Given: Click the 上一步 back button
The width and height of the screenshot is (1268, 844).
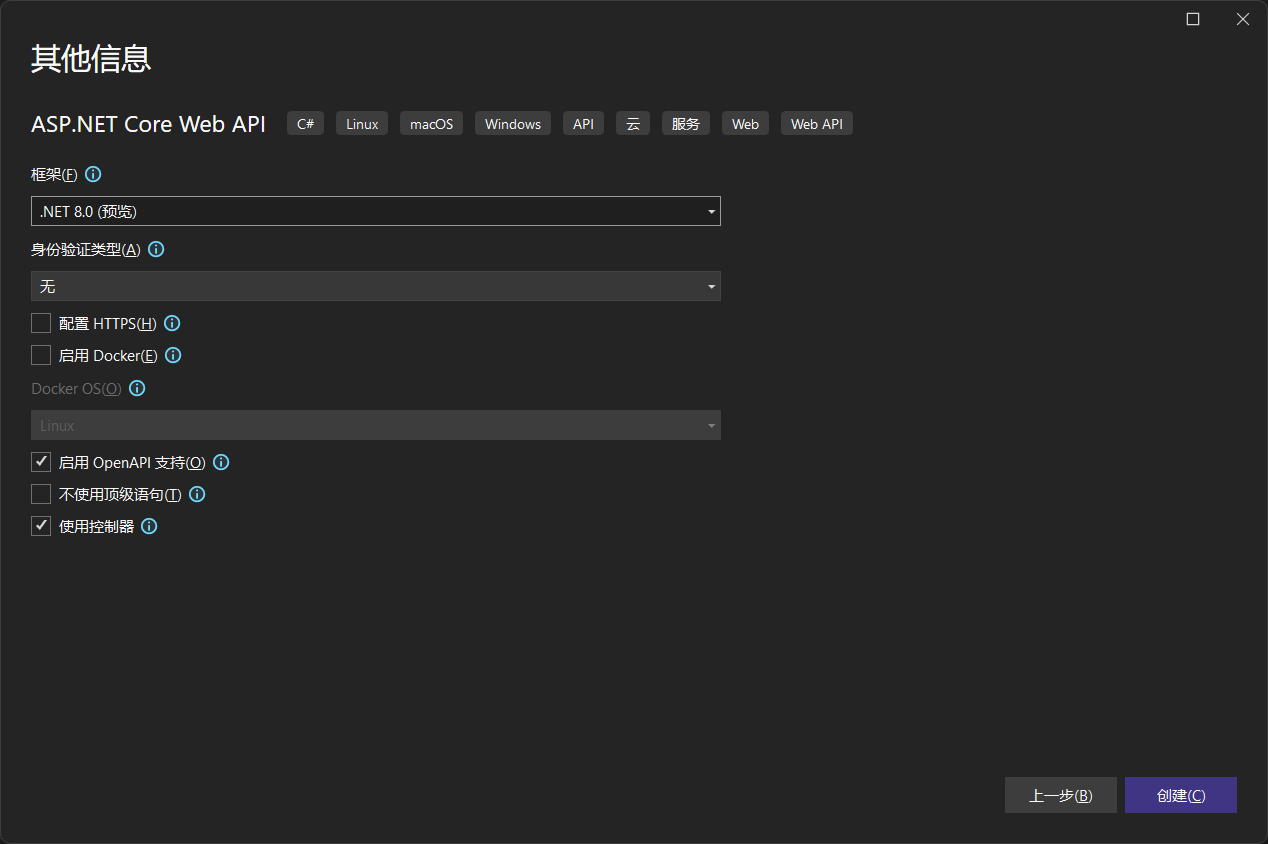Looking at the screenshot, I should click(x=1061, y=795).
